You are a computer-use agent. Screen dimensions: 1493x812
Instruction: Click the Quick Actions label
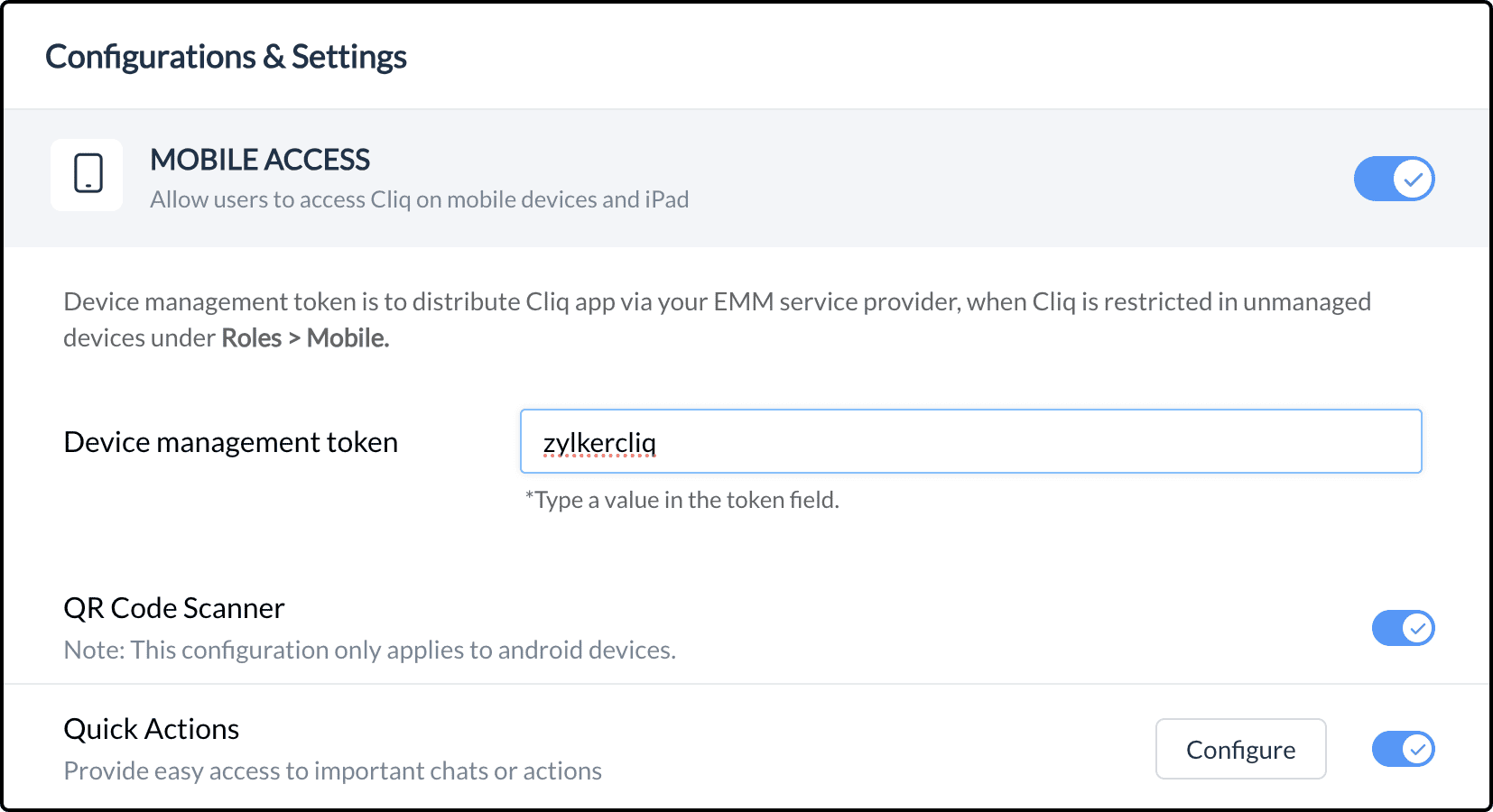click(152, 729)
